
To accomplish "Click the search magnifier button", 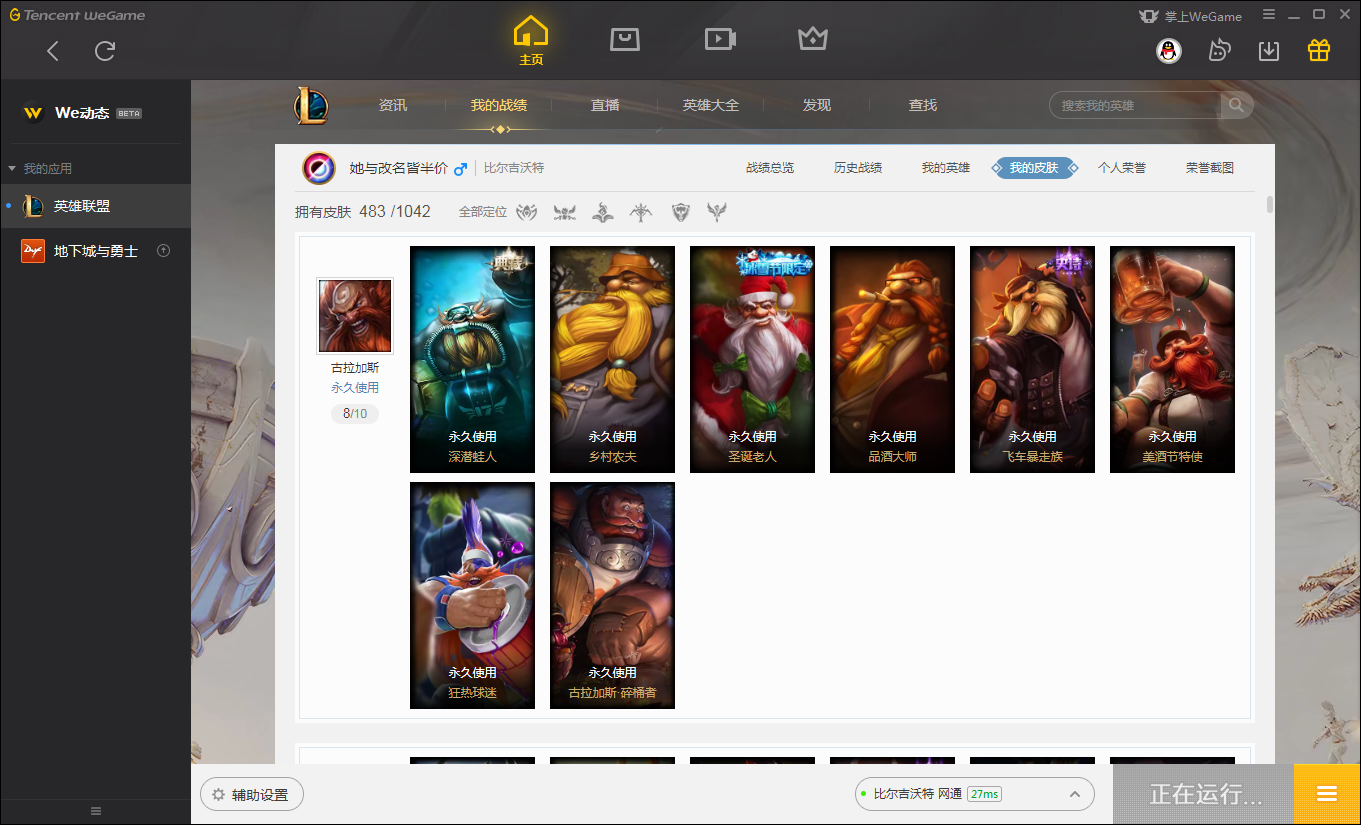I will tap(1237, 105).
